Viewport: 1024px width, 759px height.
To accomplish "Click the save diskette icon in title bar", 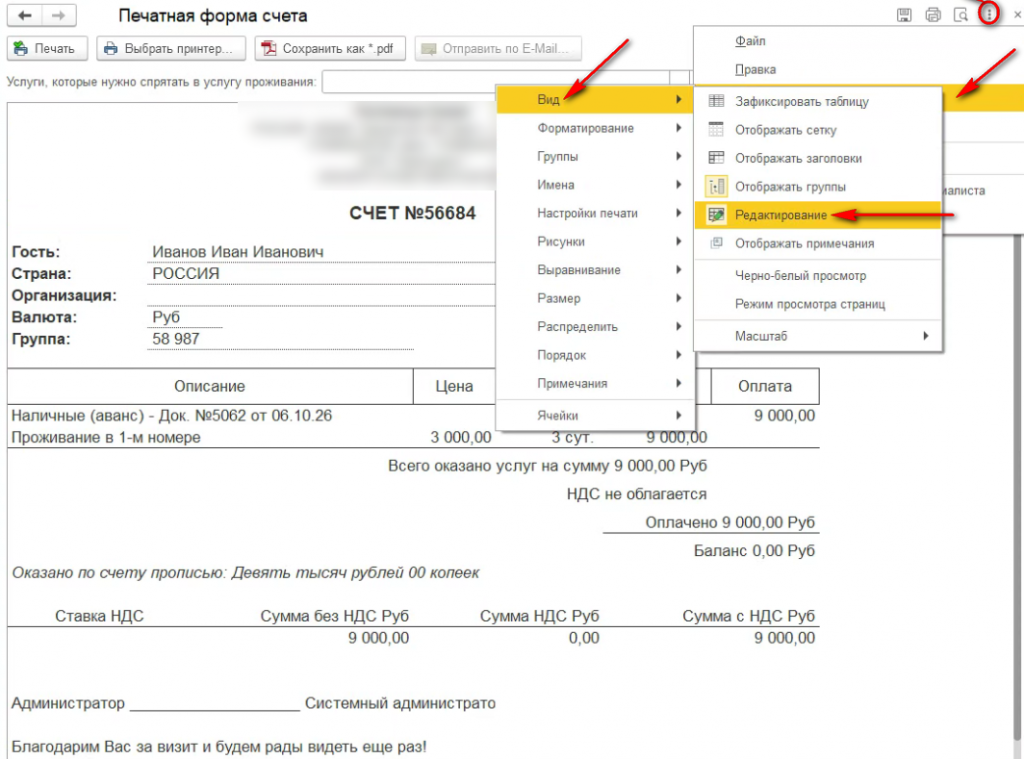I will (904, 15).
